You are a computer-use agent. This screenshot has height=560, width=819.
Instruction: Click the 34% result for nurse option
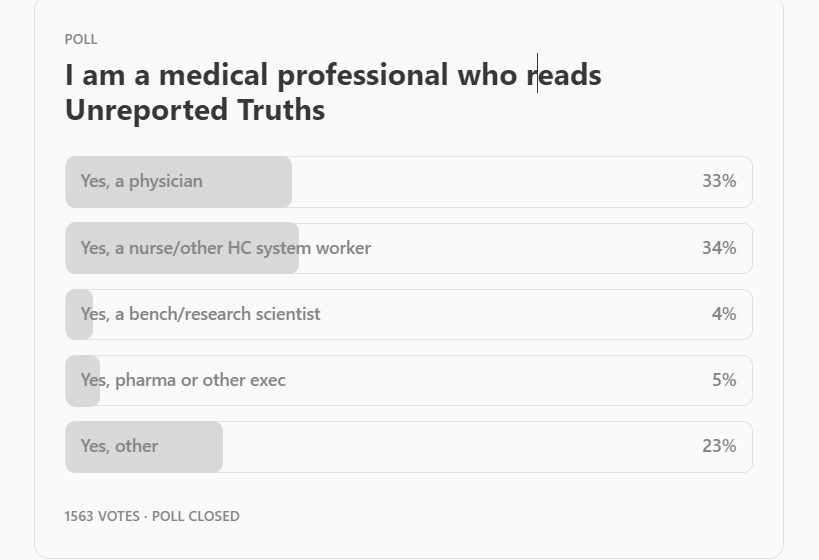pyautogui.click(x=719, y=248)
